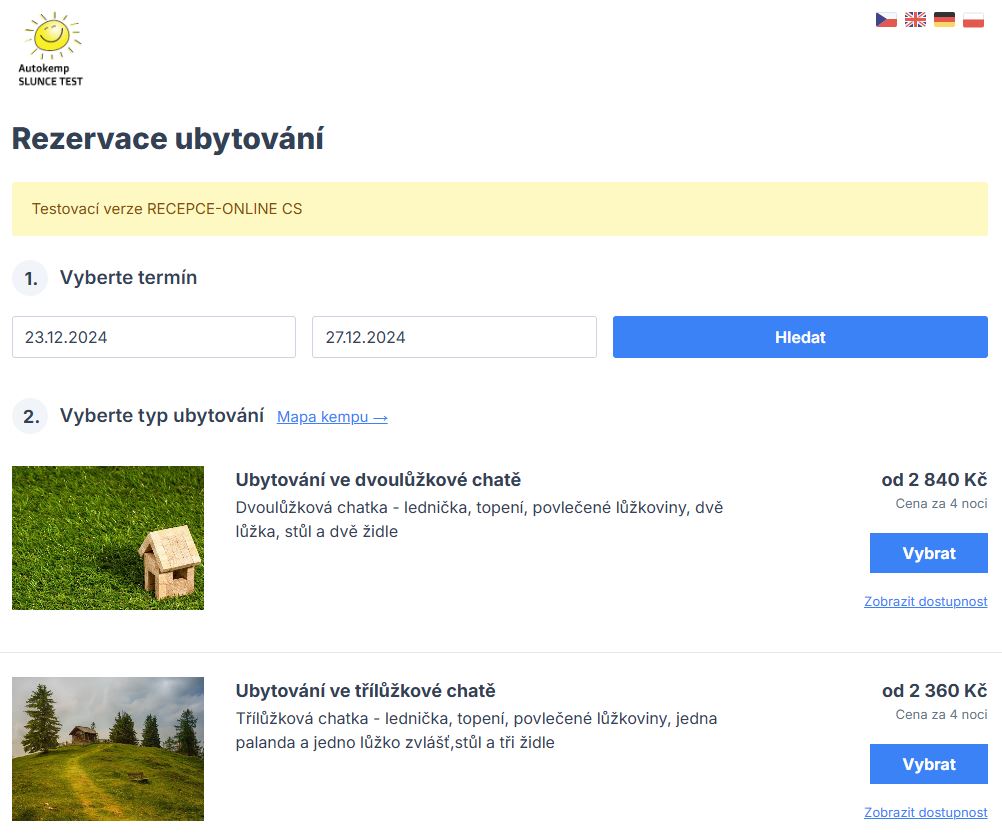Select Vybrat for the třílůžková chata
This screenshot has width=1002, height=836.
click(x=929, y=764)
